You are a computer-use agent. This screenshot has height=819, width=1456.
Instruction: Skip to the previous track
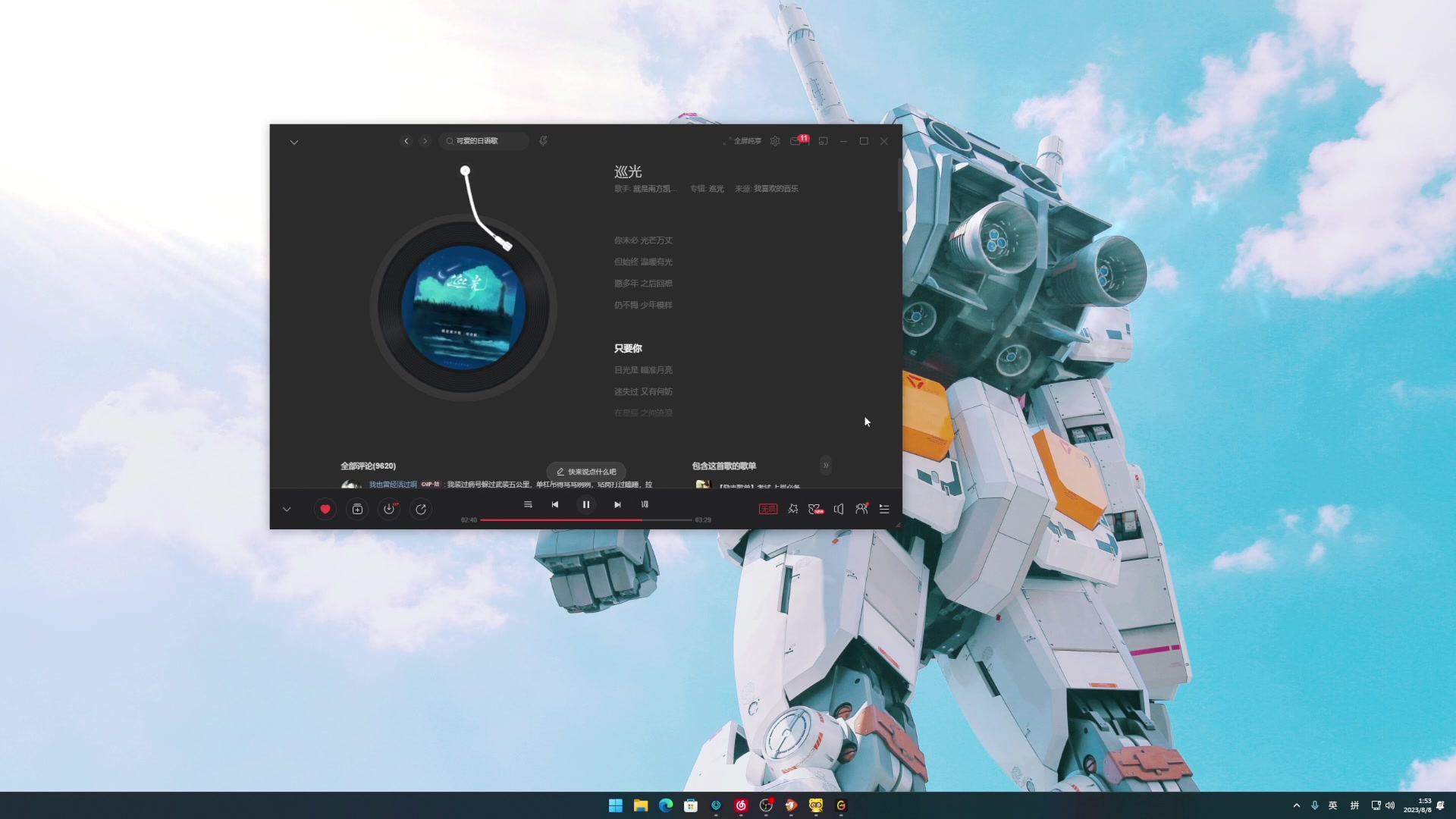555,504
